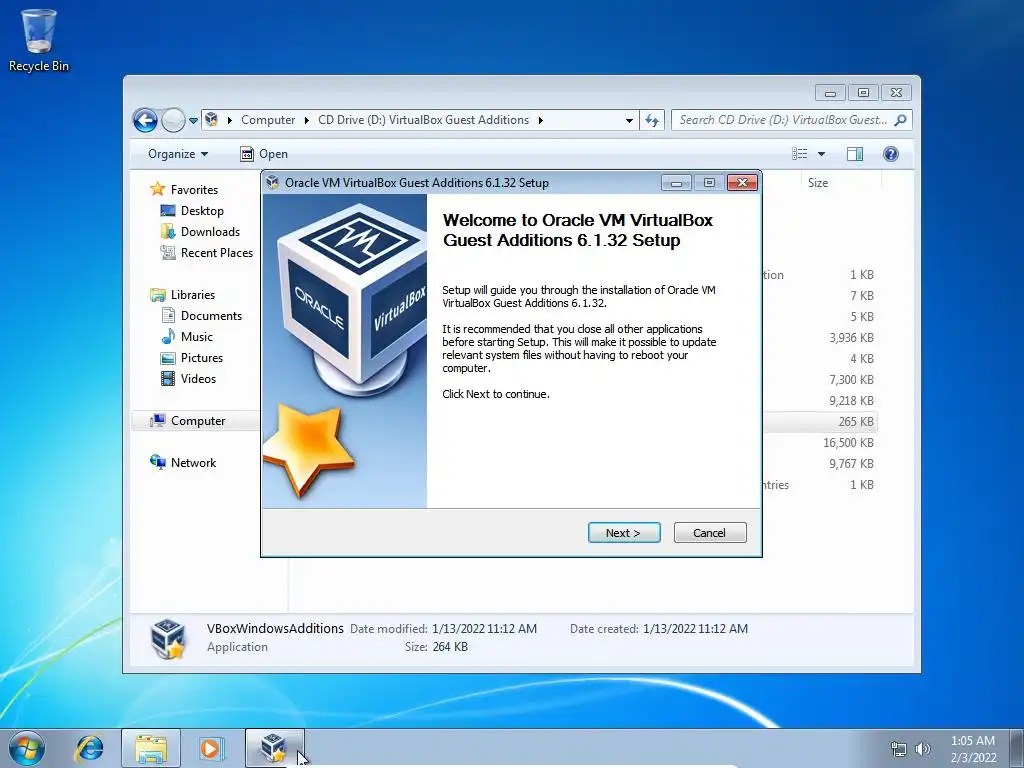Open address bar history dropdown
The width and height of the screenshot is (1024, 768).
pyautogui.click(x=629, y=121)
